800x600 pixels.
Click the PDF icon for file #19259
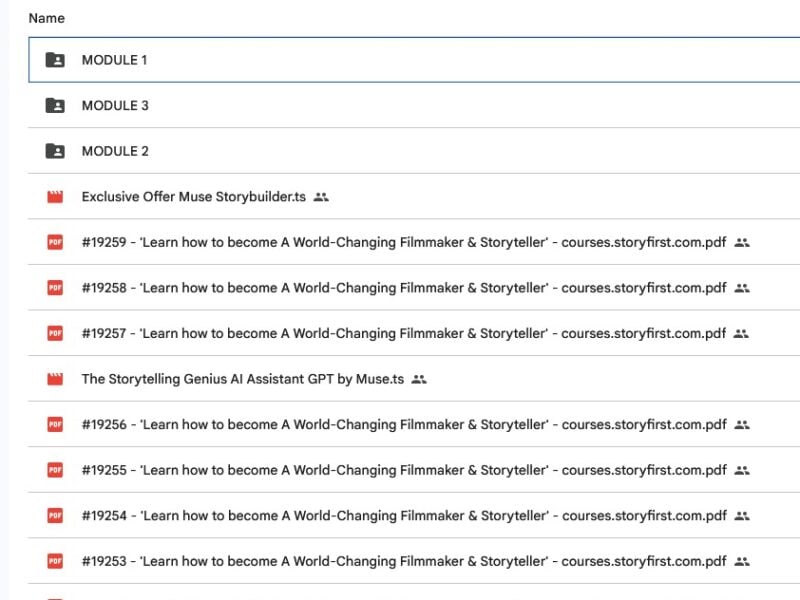(x=55, y=242)
